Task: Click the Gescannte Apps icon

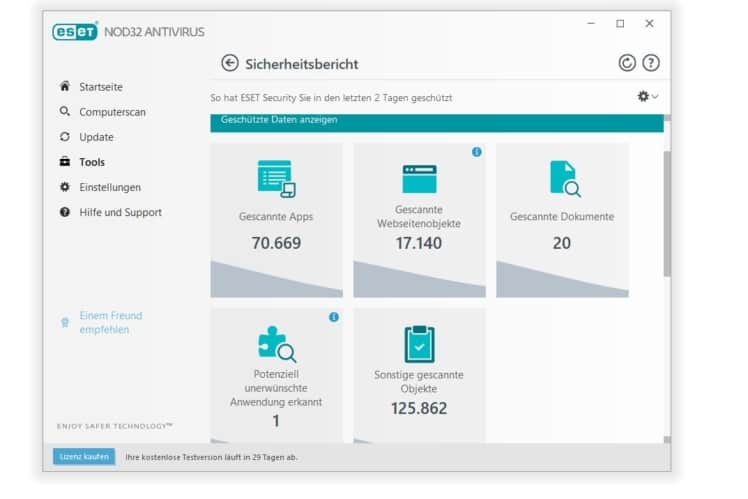Action: coord(276,179)
